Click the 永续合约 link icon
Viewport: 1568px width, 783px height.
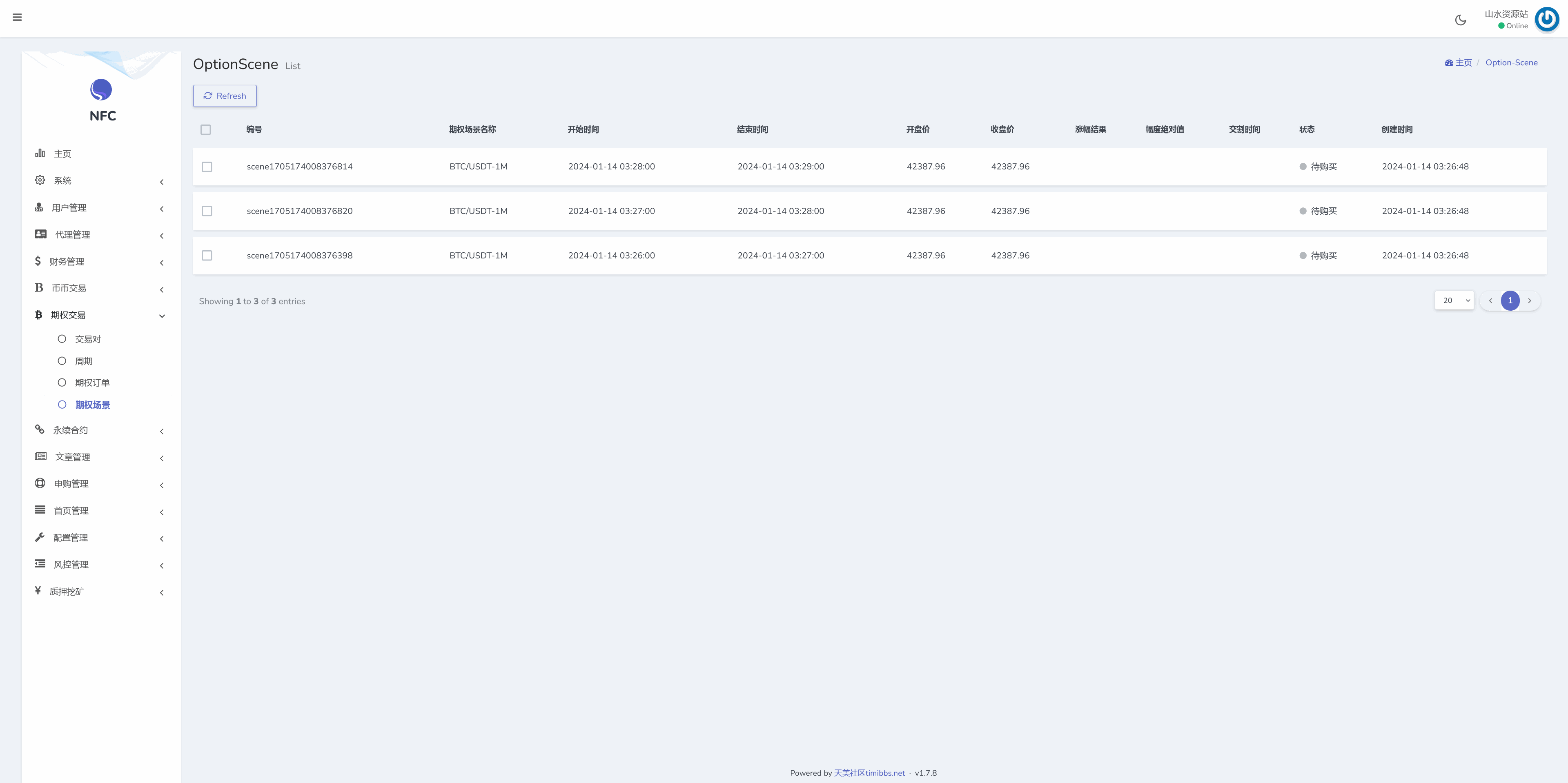pyautogui.click(x=40, y=429)
